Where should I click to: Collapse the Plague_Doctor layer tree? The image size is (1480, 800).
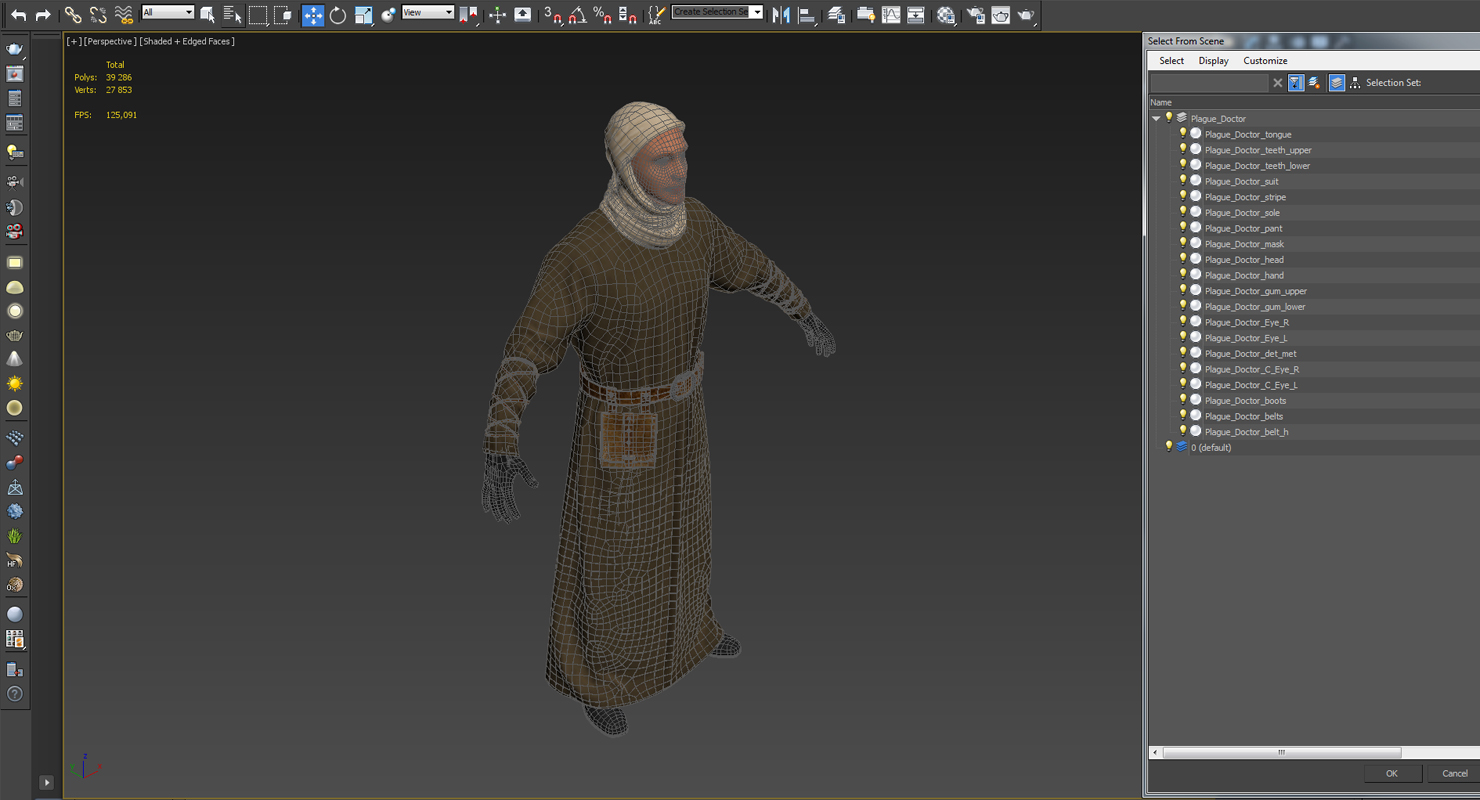pyautogui.click(x=1156, y=118)
